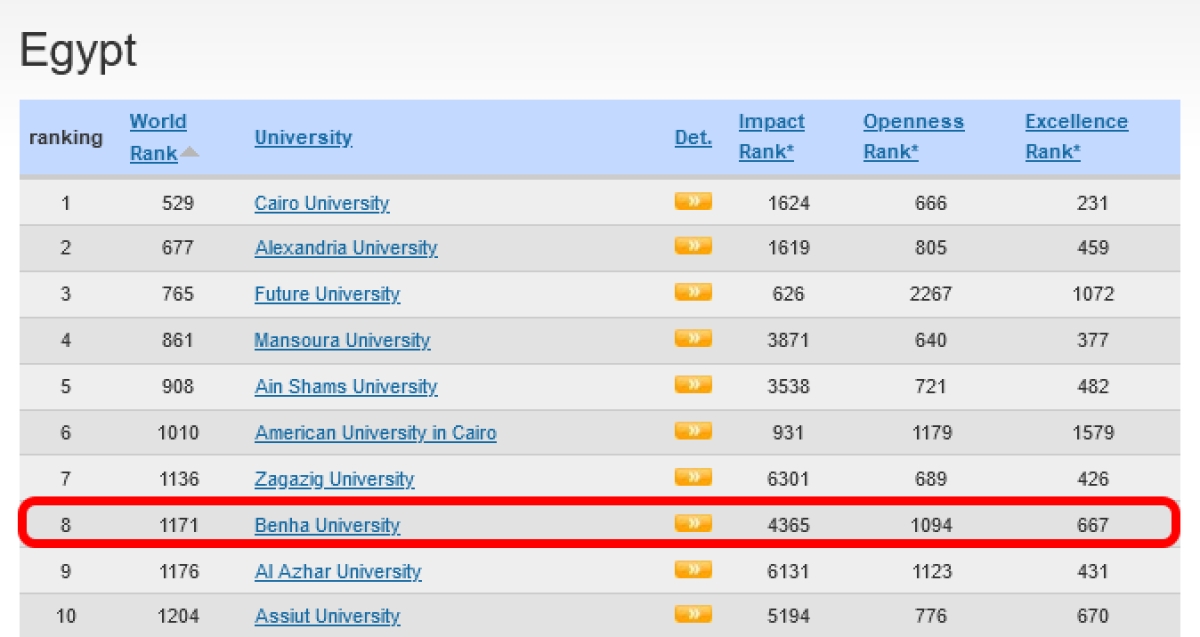This screenshot has width=1200, height=637.
Task: Sort by University column header
Action: point(303,138)
